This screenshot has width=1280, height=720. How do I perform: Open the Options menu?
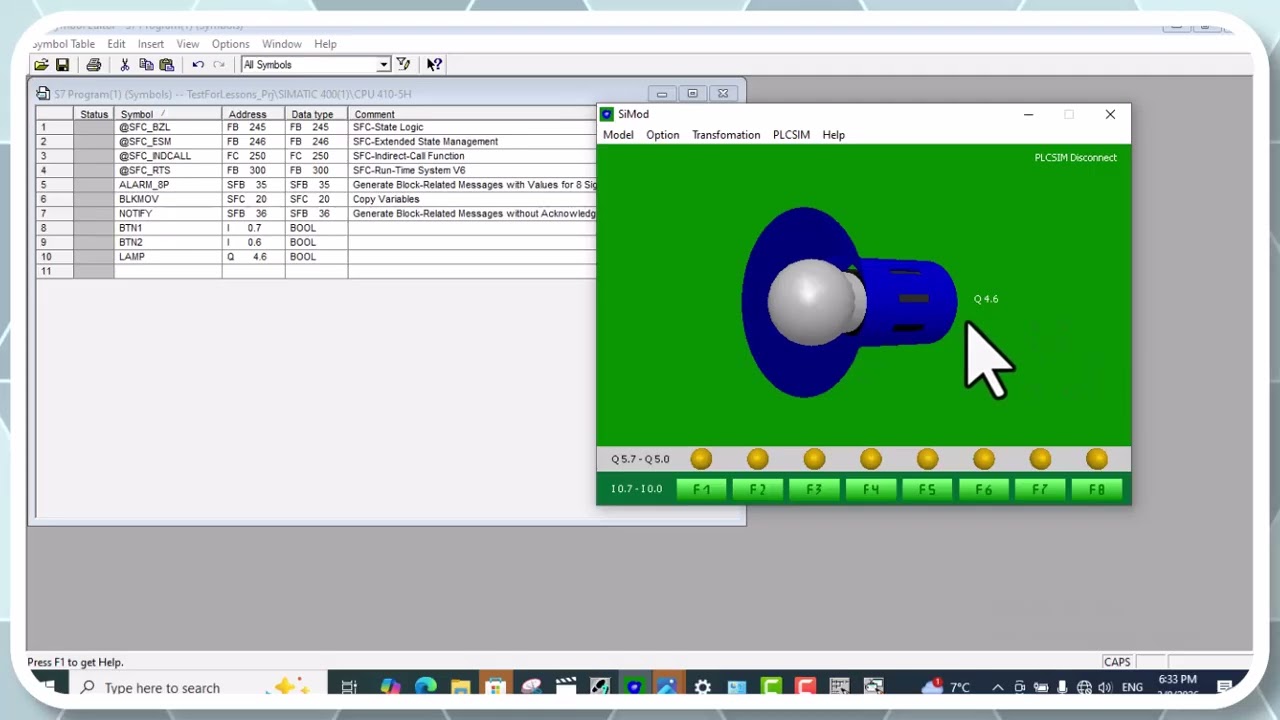coord(230,44)
